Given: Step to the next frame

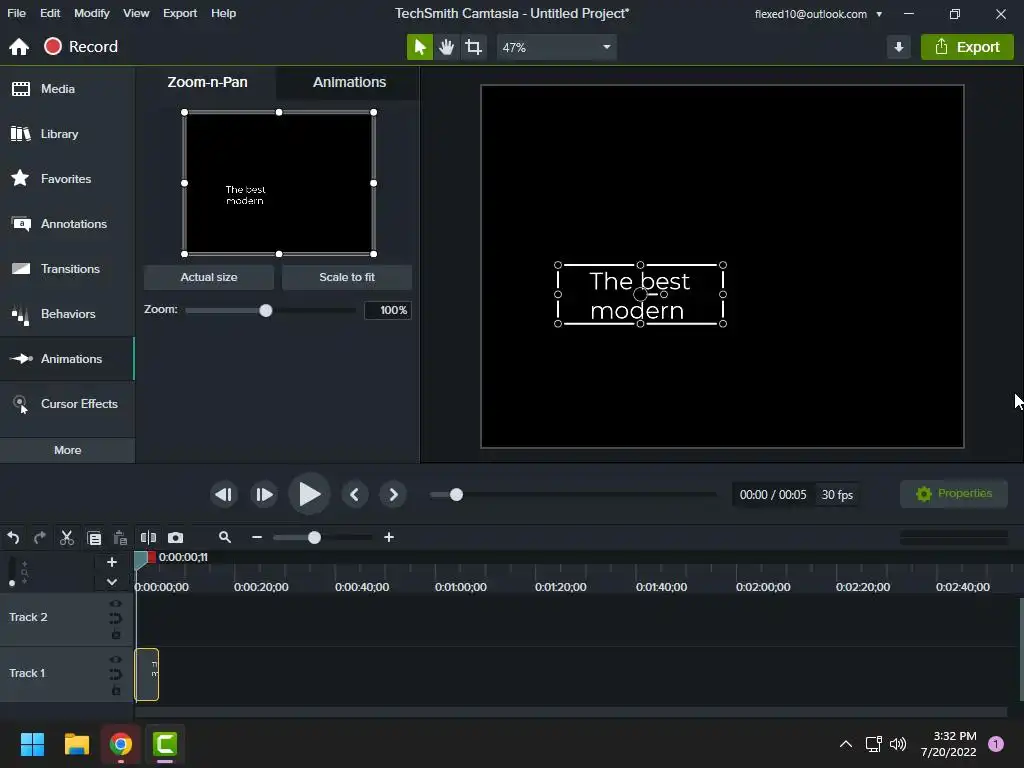Looking at the screenshot, I should 264,494.
